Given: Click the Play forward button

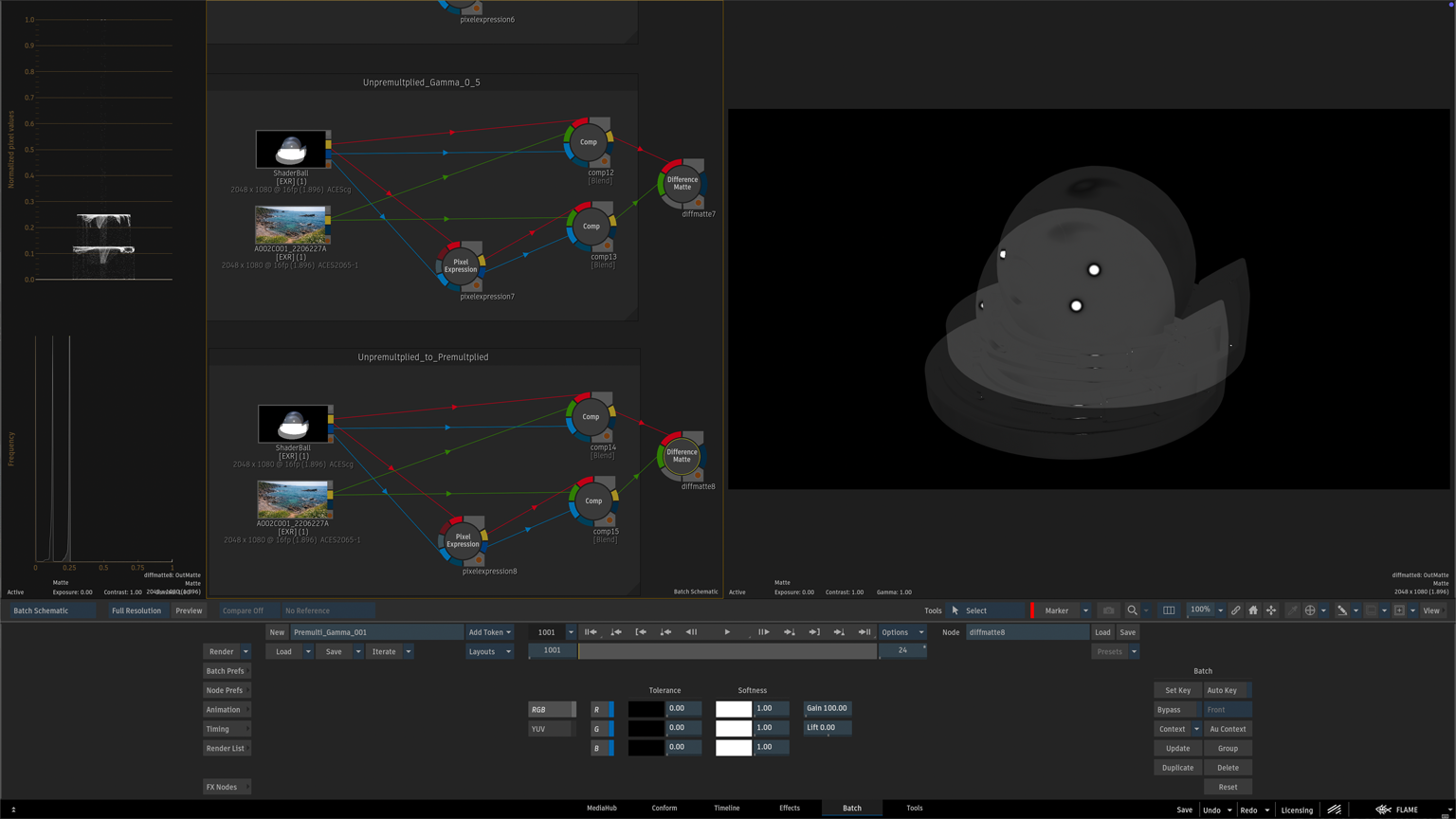Looking at the screenshot, I should point(727,632).
